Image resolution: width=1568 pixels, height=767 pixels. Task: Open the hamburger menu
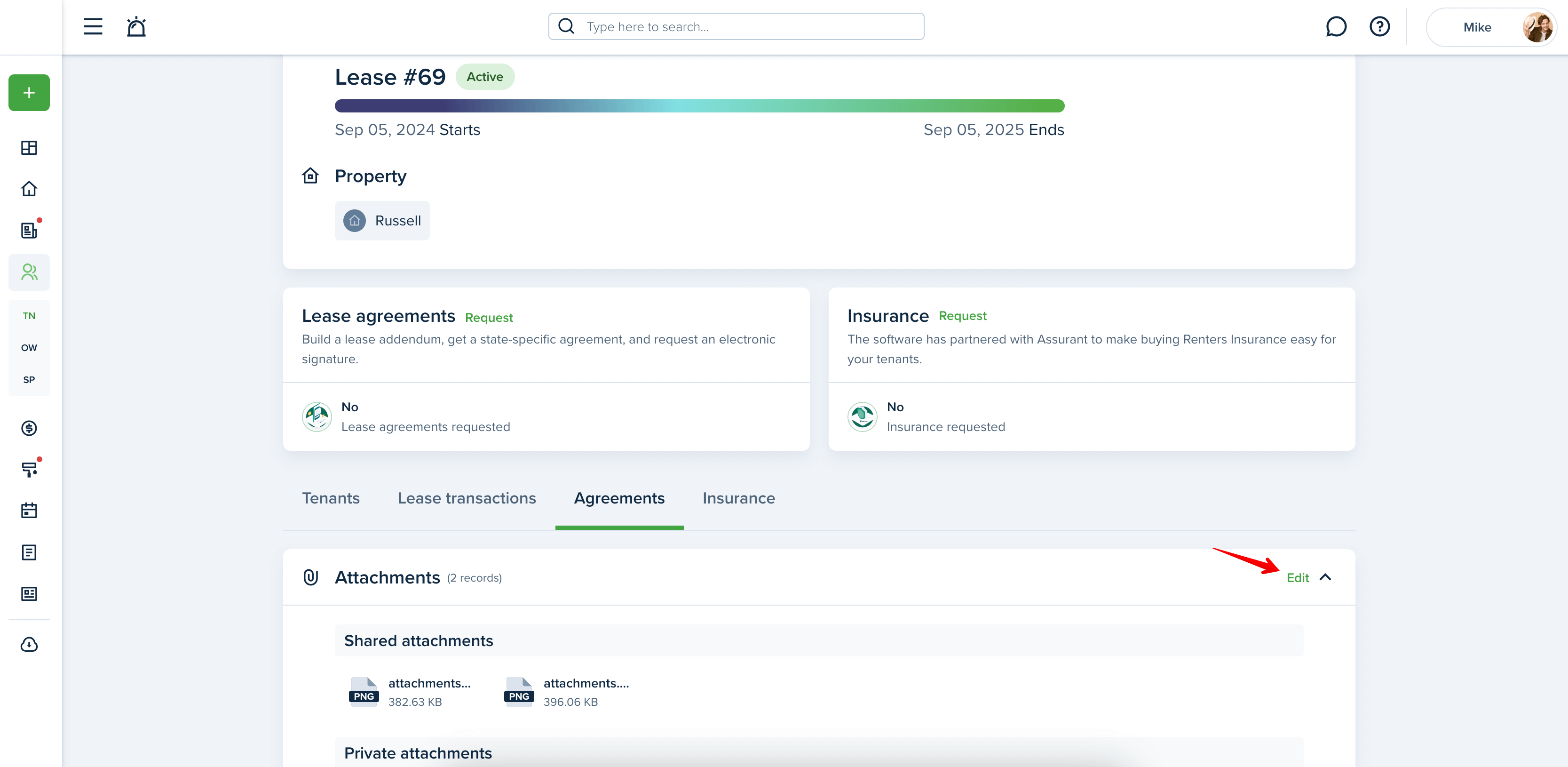coord(93,27)
